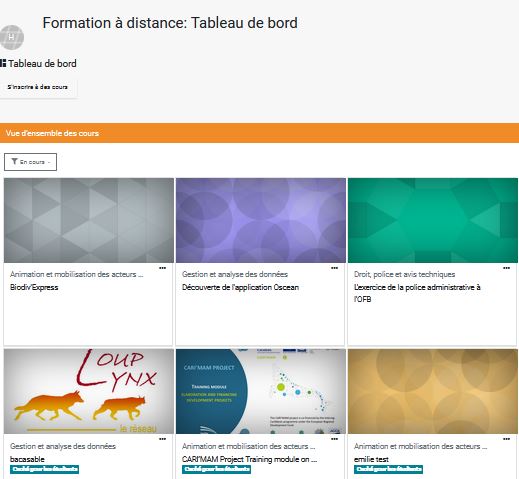519x479 pixels.
Task: Click the CARI'MAM Project course thumbnail
Action: click(261, 391)
